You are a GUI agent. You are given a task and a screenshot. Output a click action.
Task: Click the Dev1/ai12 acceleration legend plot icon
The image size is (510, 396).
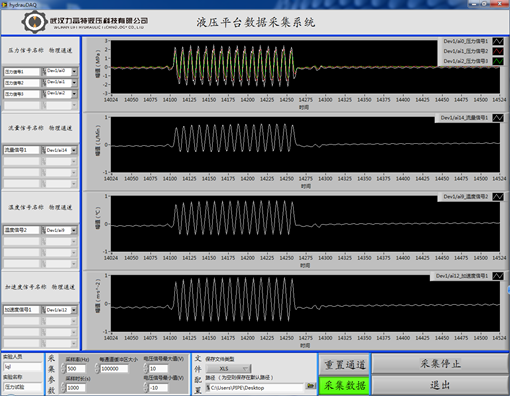point(498,276)
